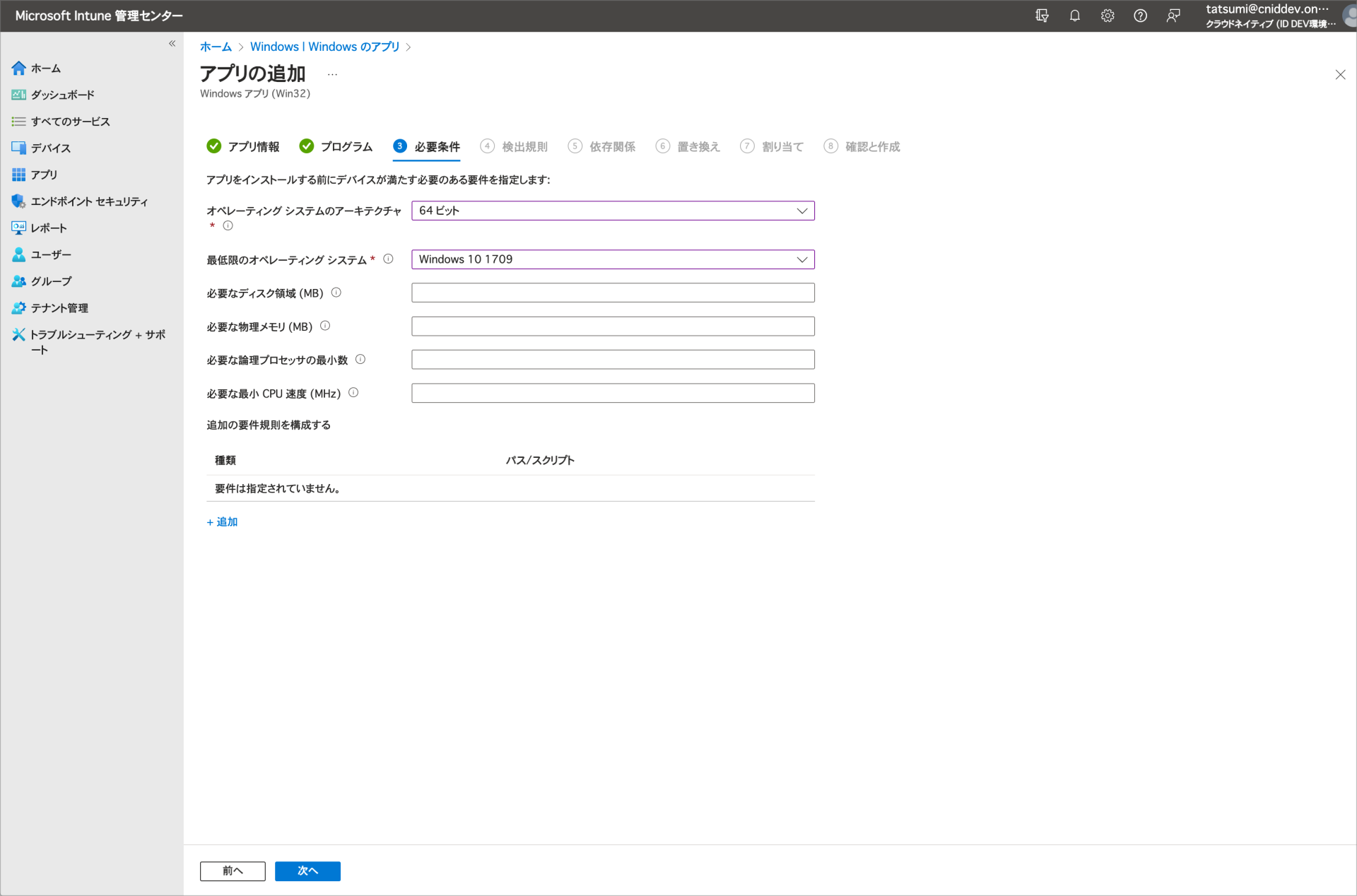Click +追加 to add a requirement rule
The height and width of the screenshot is (896, 1357).
pos(222,521)
